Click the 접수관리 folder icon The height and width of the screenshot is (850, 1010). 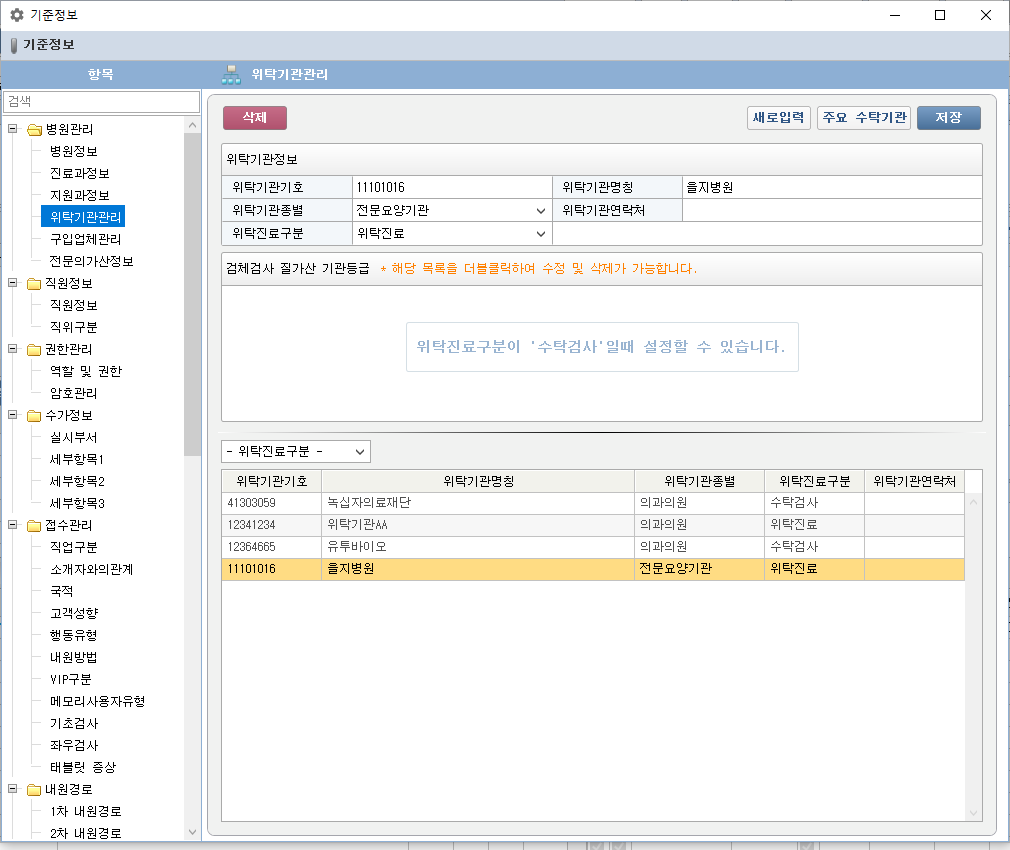[34, 525]
